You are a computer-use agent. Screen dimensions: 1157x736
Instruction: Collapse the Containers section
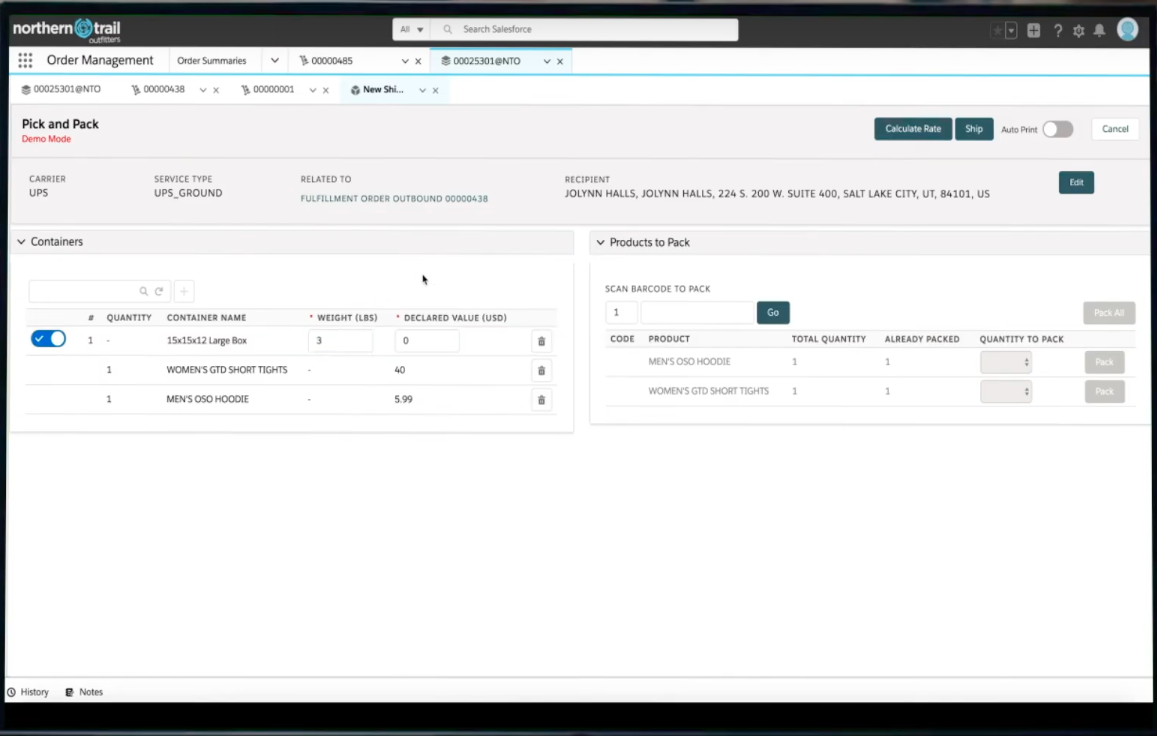pos(21,241)
